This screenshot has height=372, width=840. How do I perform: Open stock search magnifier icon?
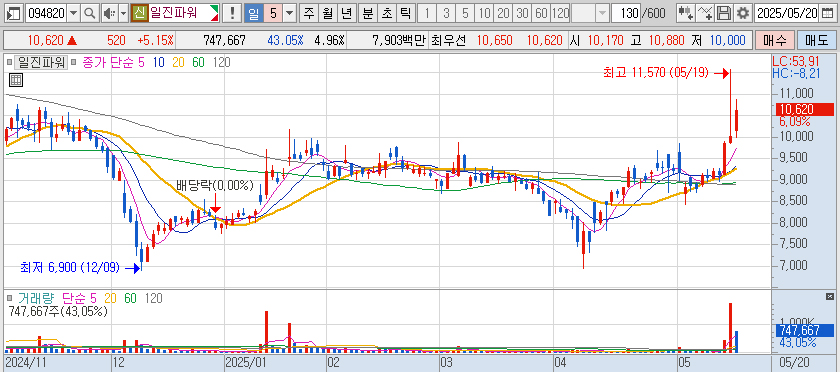tap(90, 13)
